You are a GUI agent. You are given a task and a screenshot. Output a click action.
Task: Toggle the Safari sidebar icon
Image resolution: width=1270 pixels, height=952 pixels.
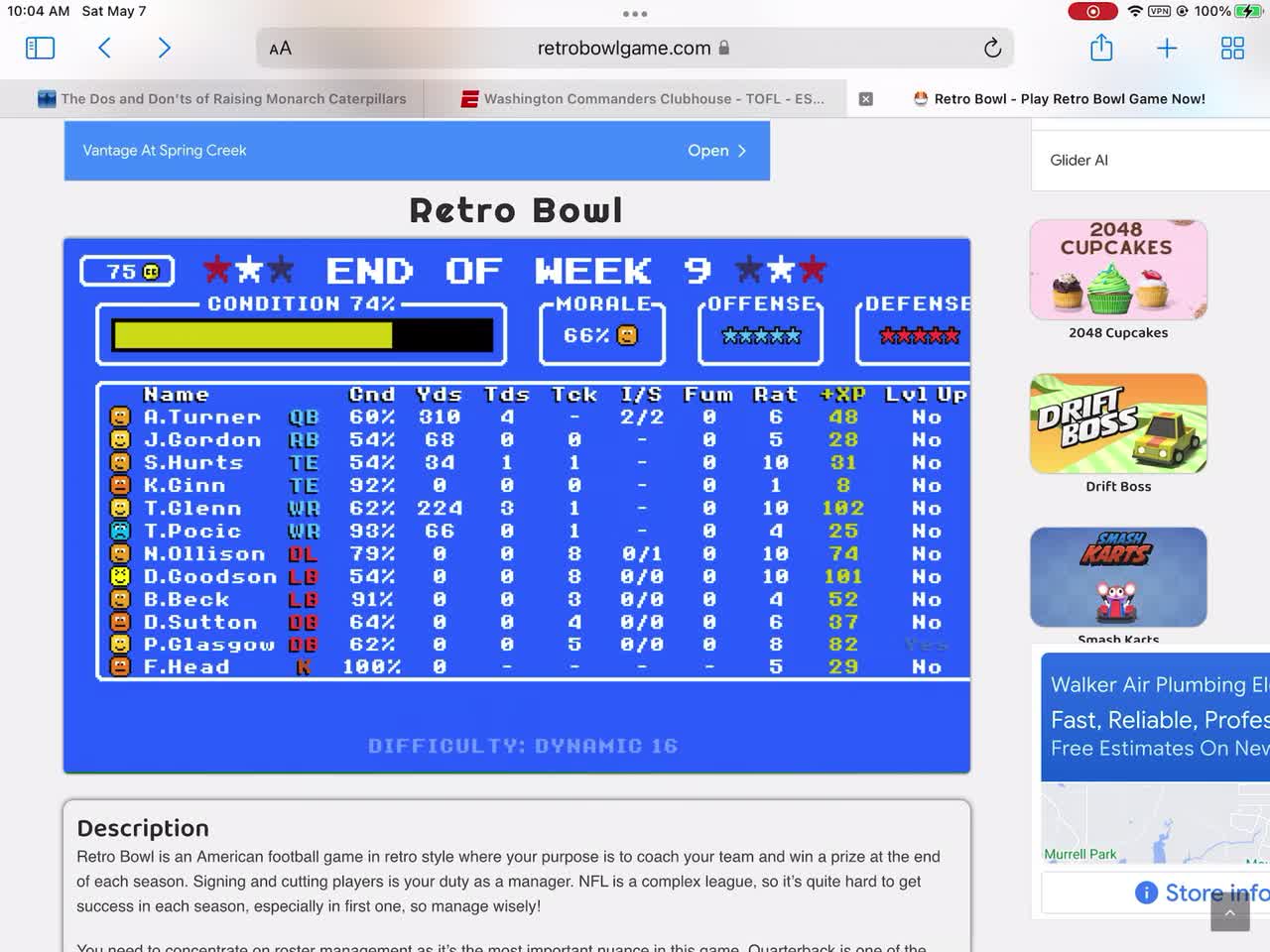click(x=40, y=48)
